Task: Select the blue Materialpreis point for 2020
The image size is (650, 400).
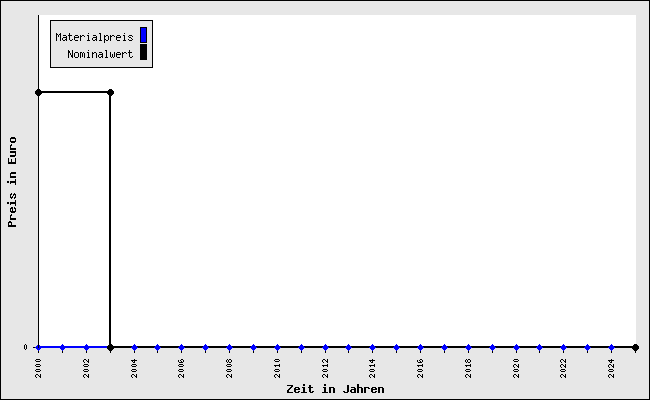Action: 516,347
